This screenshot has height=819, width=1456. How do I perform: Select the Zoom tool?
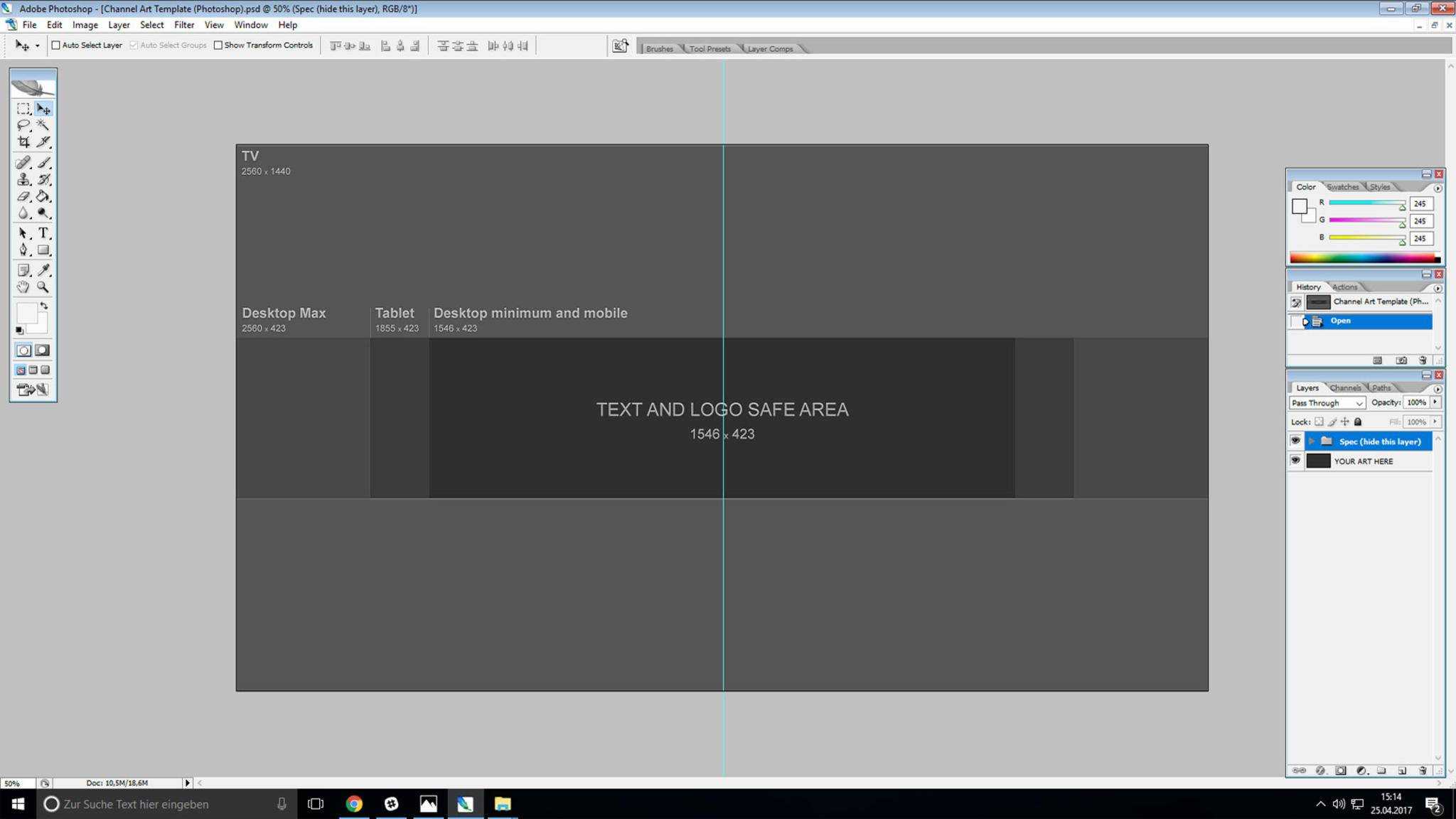[x=43, y=288]
